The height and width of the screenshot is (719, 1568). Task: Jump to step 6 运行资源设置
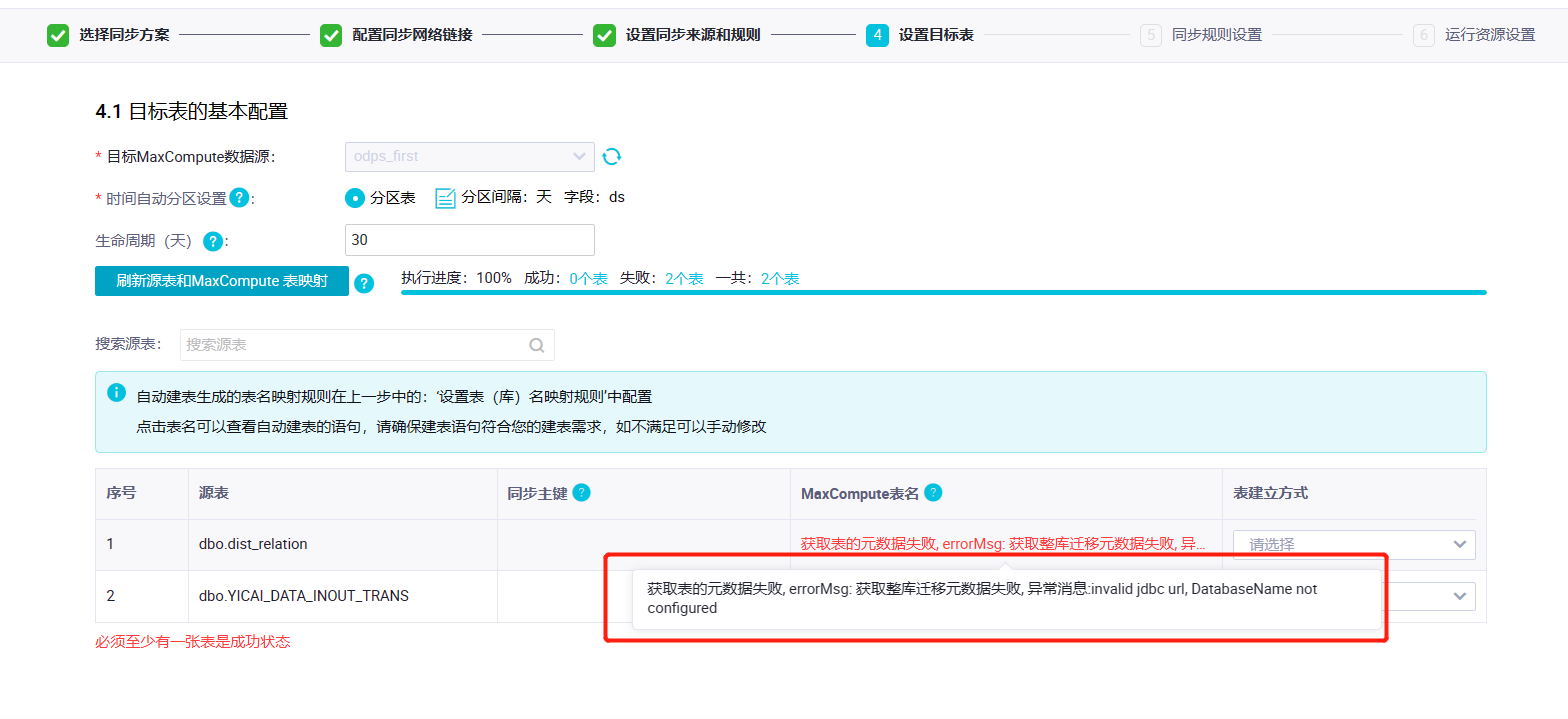point(1474,35)
